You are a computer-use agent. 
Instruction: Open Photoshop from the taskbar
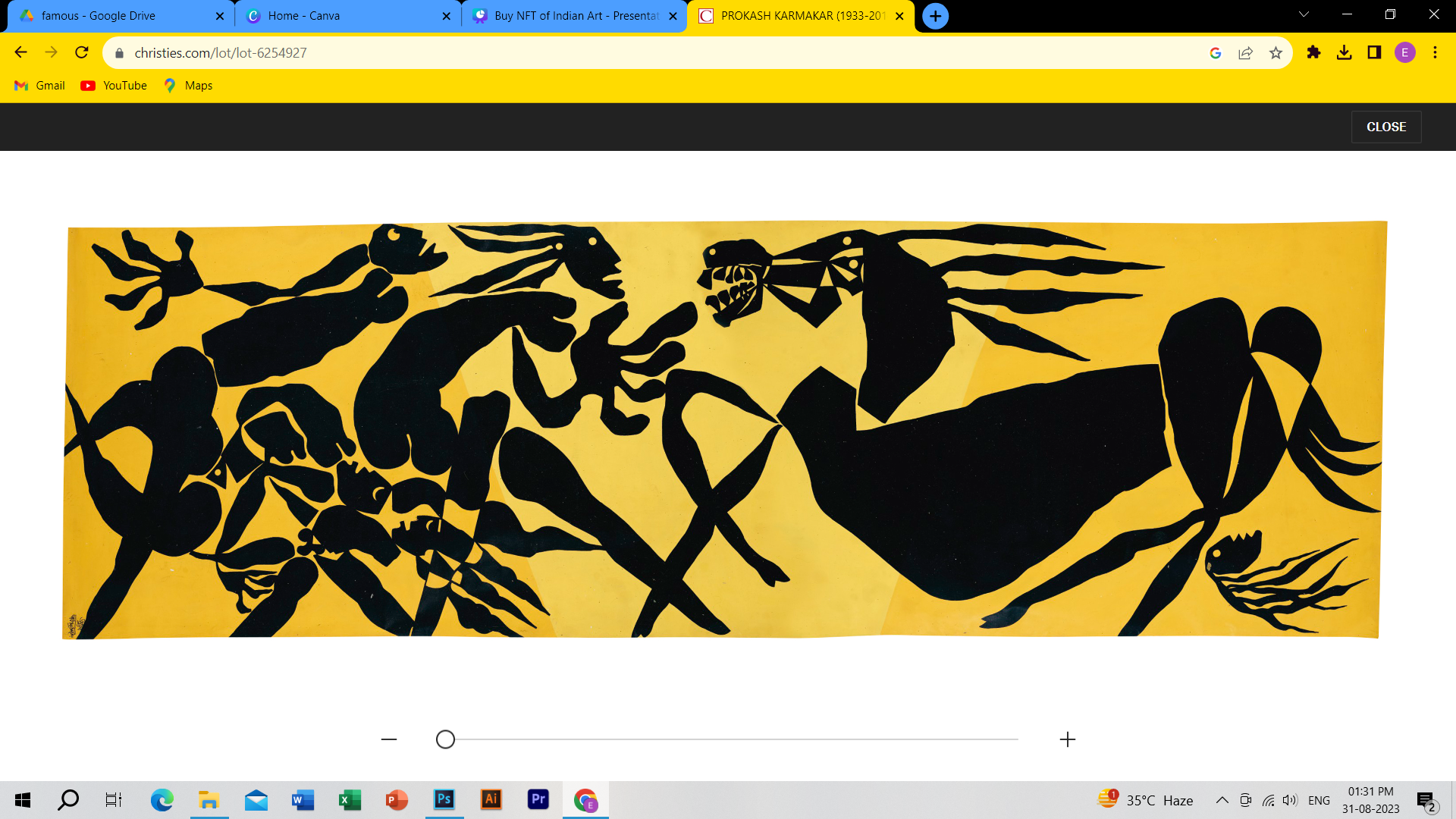point(444,799)
